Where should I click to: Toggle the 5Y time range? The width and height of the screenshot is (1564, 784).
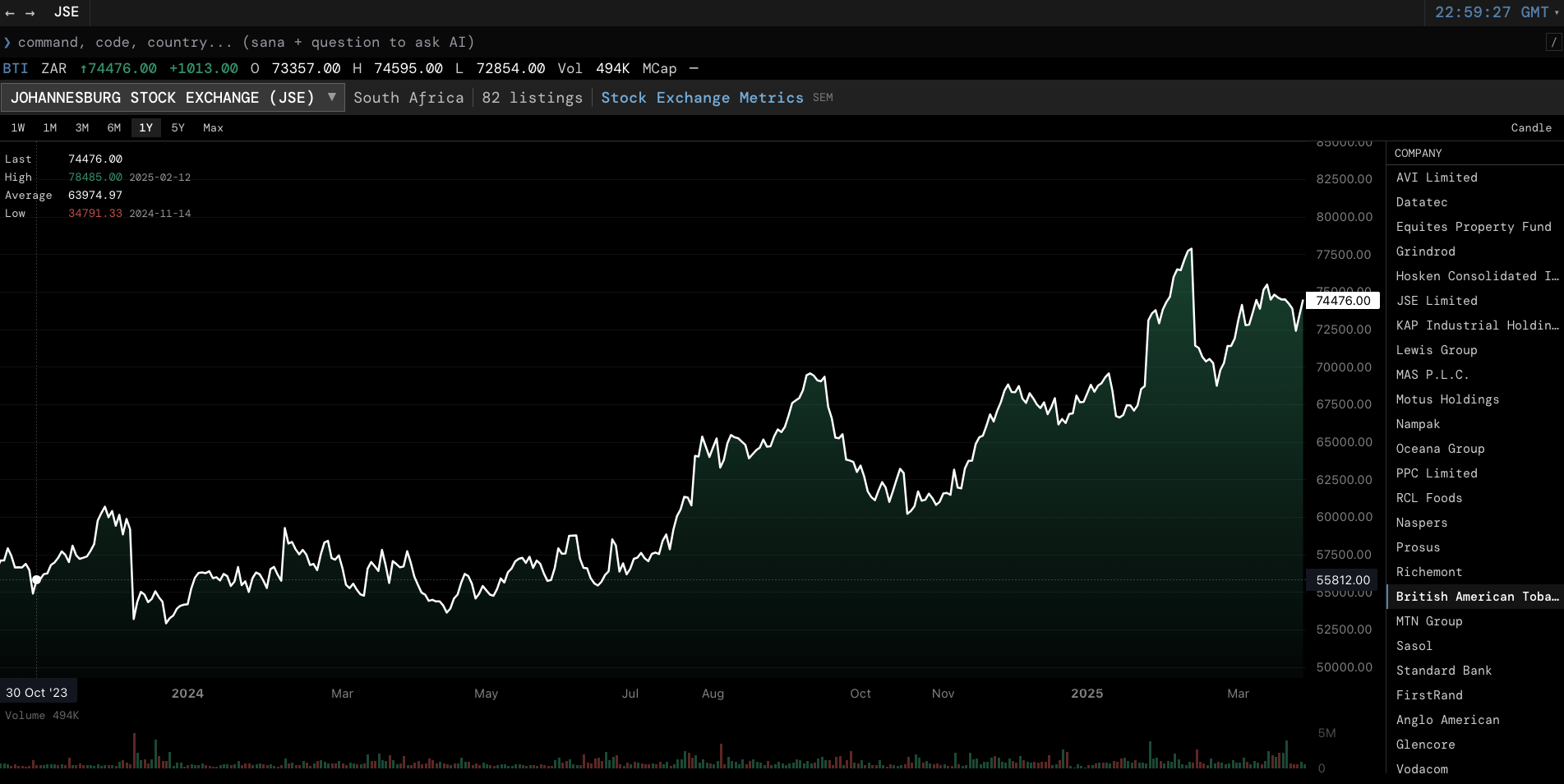(x=178, y=127)
